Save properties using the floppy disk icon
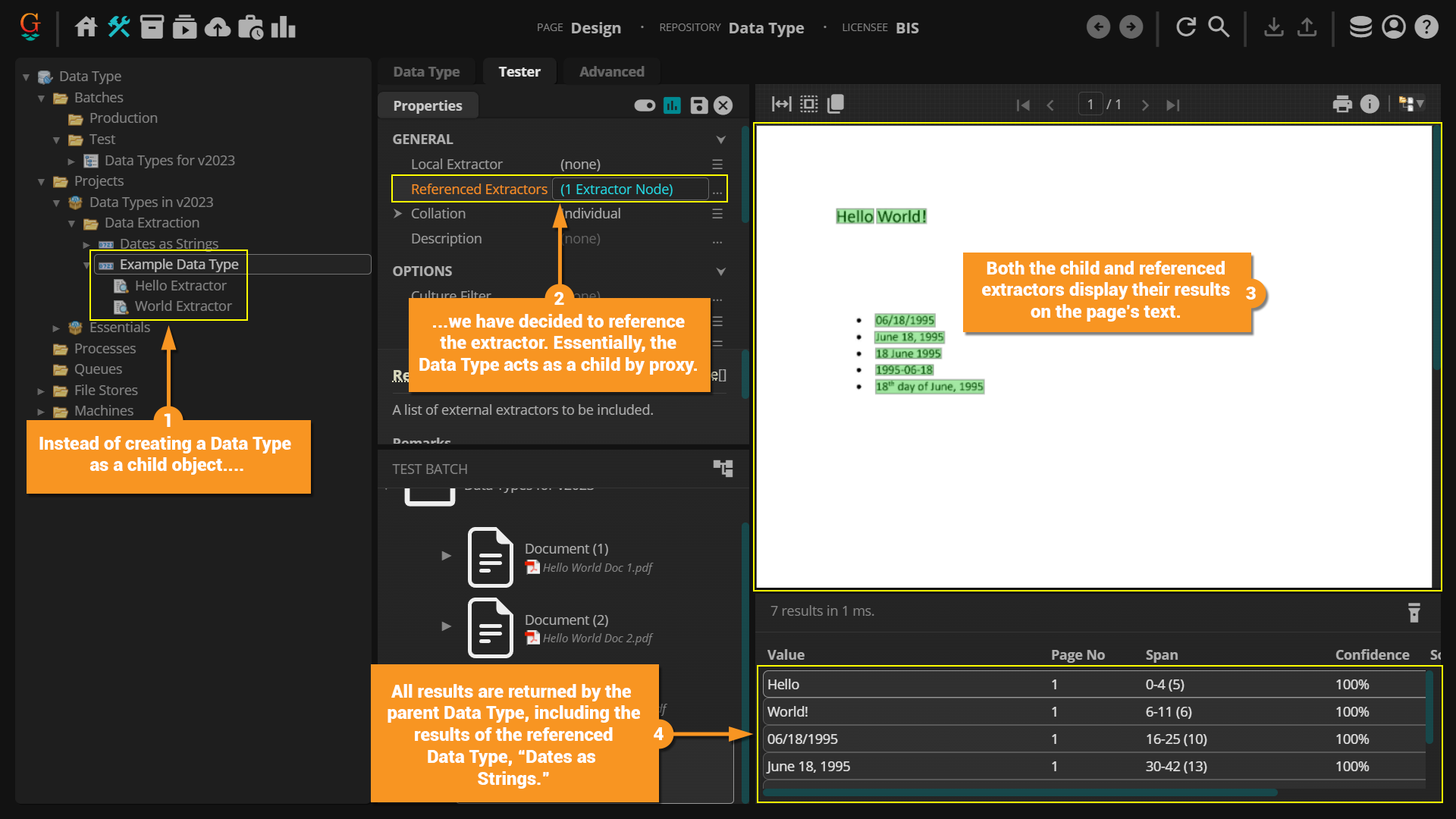 point(699,105)
